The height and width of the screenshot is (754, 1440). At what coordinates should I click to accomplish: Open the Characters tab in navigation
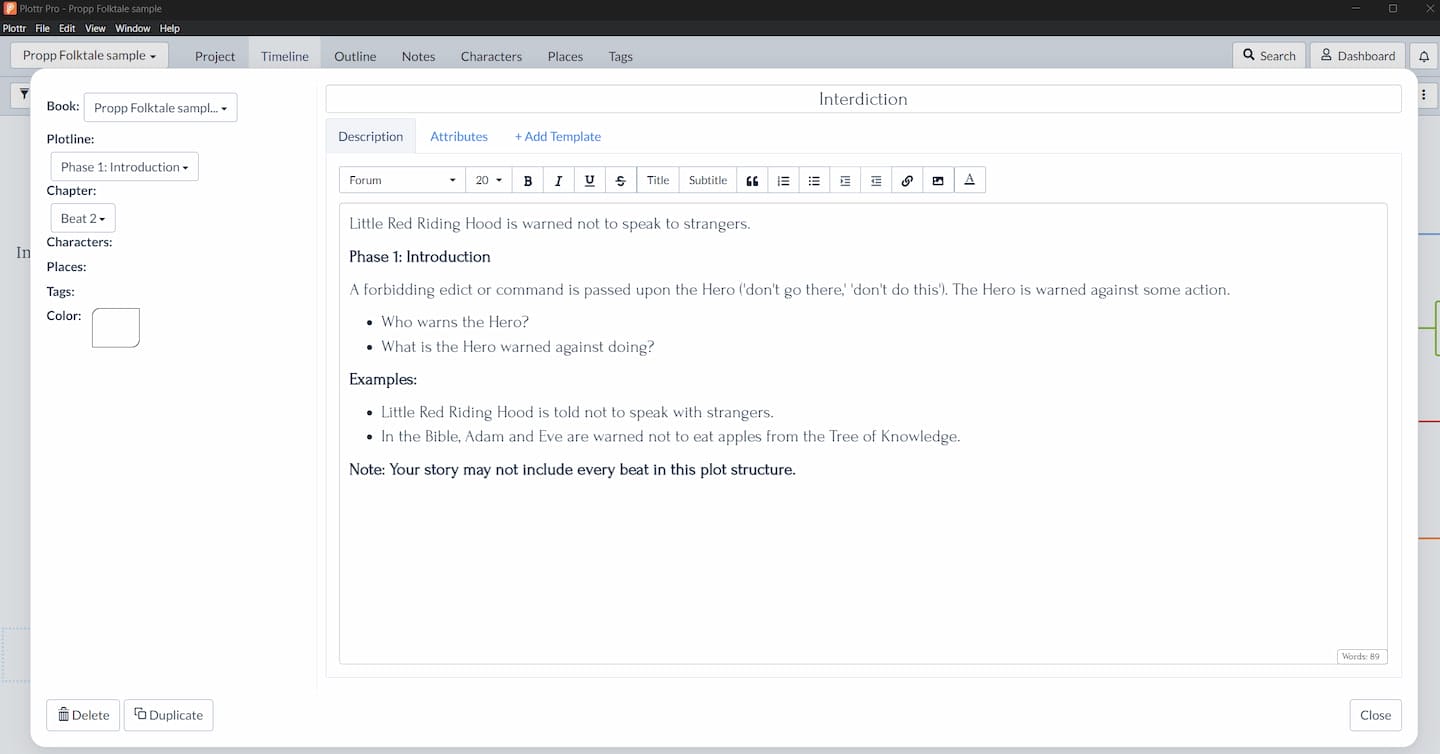pyautogui.click(x=491, y=57)
